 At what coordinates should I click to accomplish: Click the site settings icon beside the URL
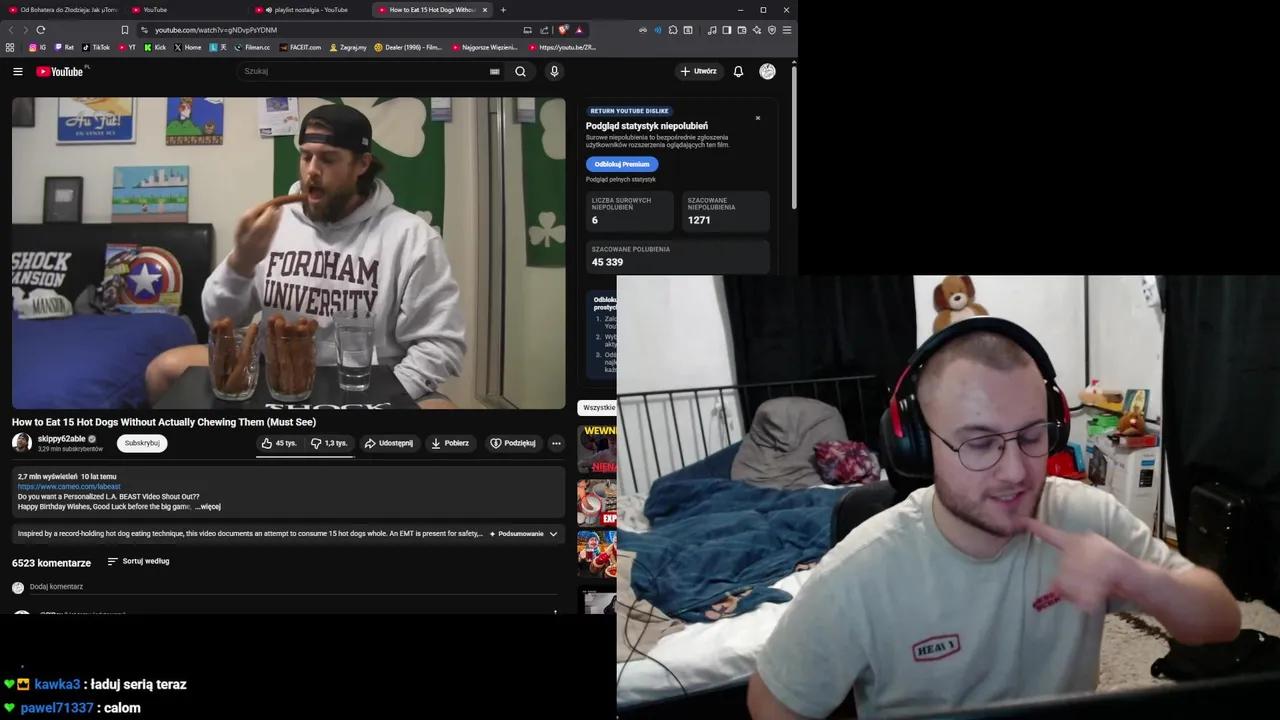point(144,30)
